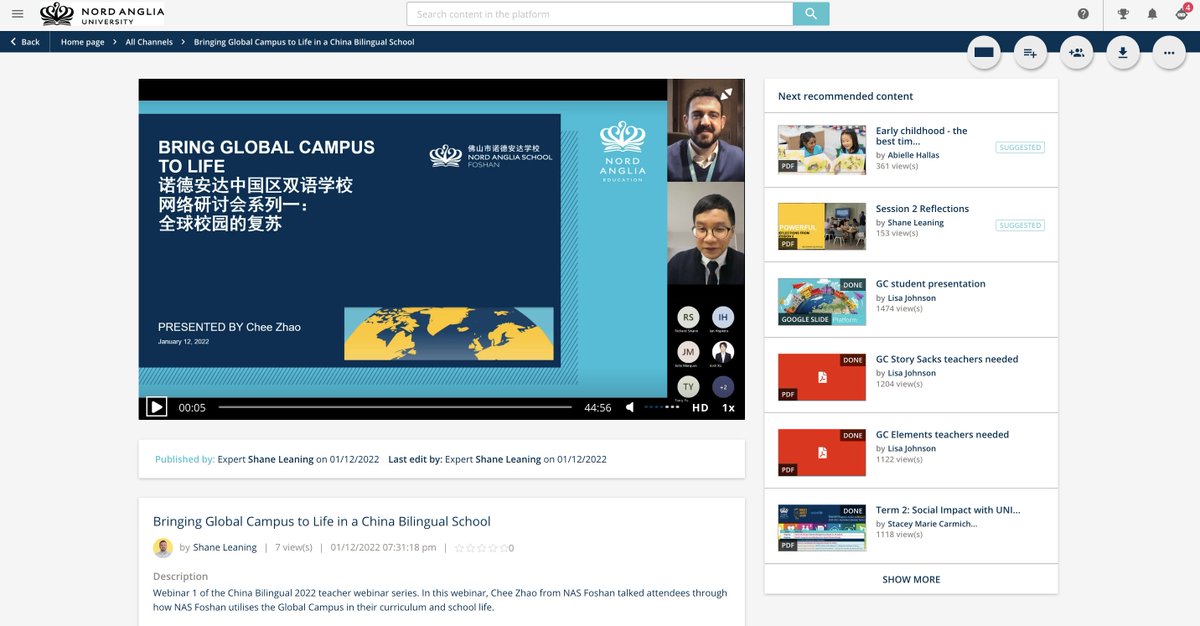Screen dimensions: 1200x626
Task: Click the share-with-people icon
Action: (x=1076, y=52)
